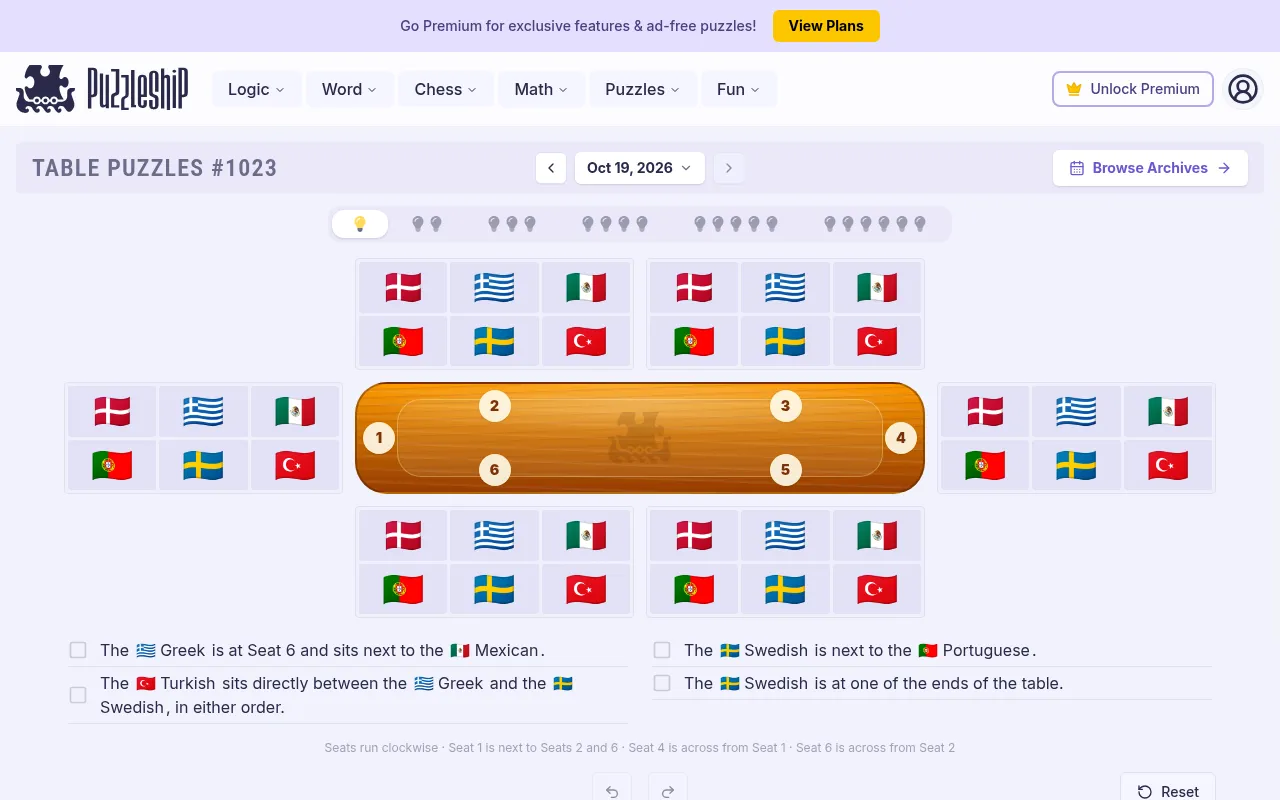Choose the Mexico flag for Seat 3

(x=877, y=287)
